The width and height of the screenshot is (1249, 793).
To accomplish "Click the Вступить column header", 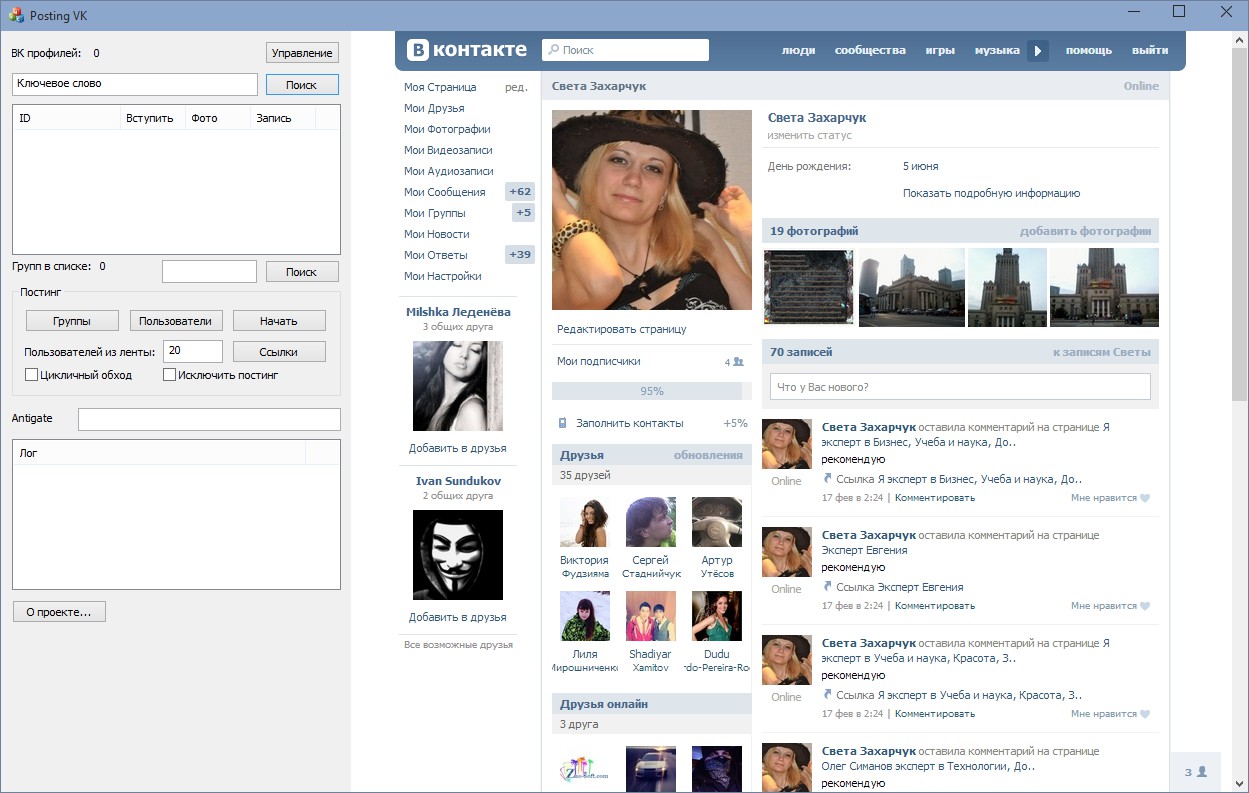I will (x=153, y=118).
